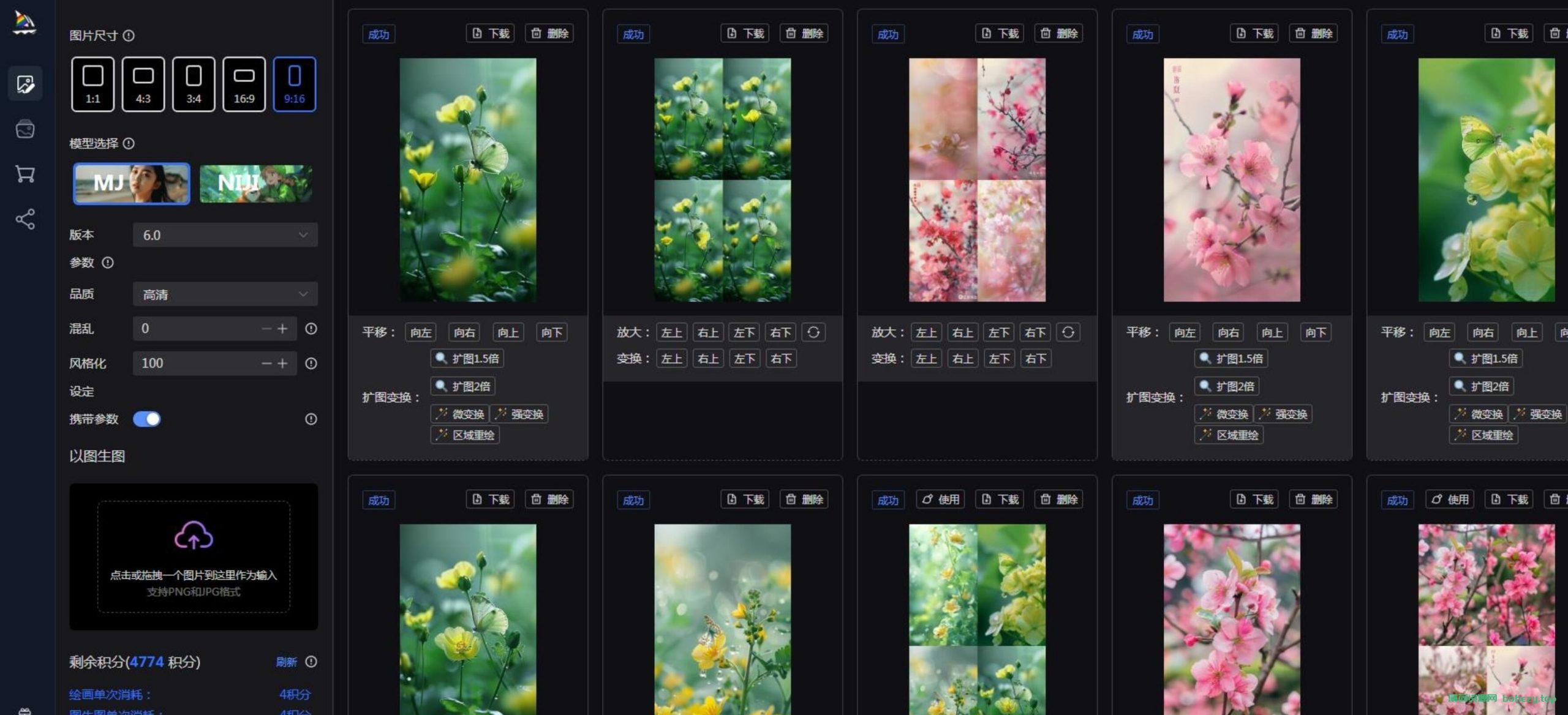
Task: Delete the third card's pink blossom grid
Action: pyautogui.click(x=1059, y=34)
